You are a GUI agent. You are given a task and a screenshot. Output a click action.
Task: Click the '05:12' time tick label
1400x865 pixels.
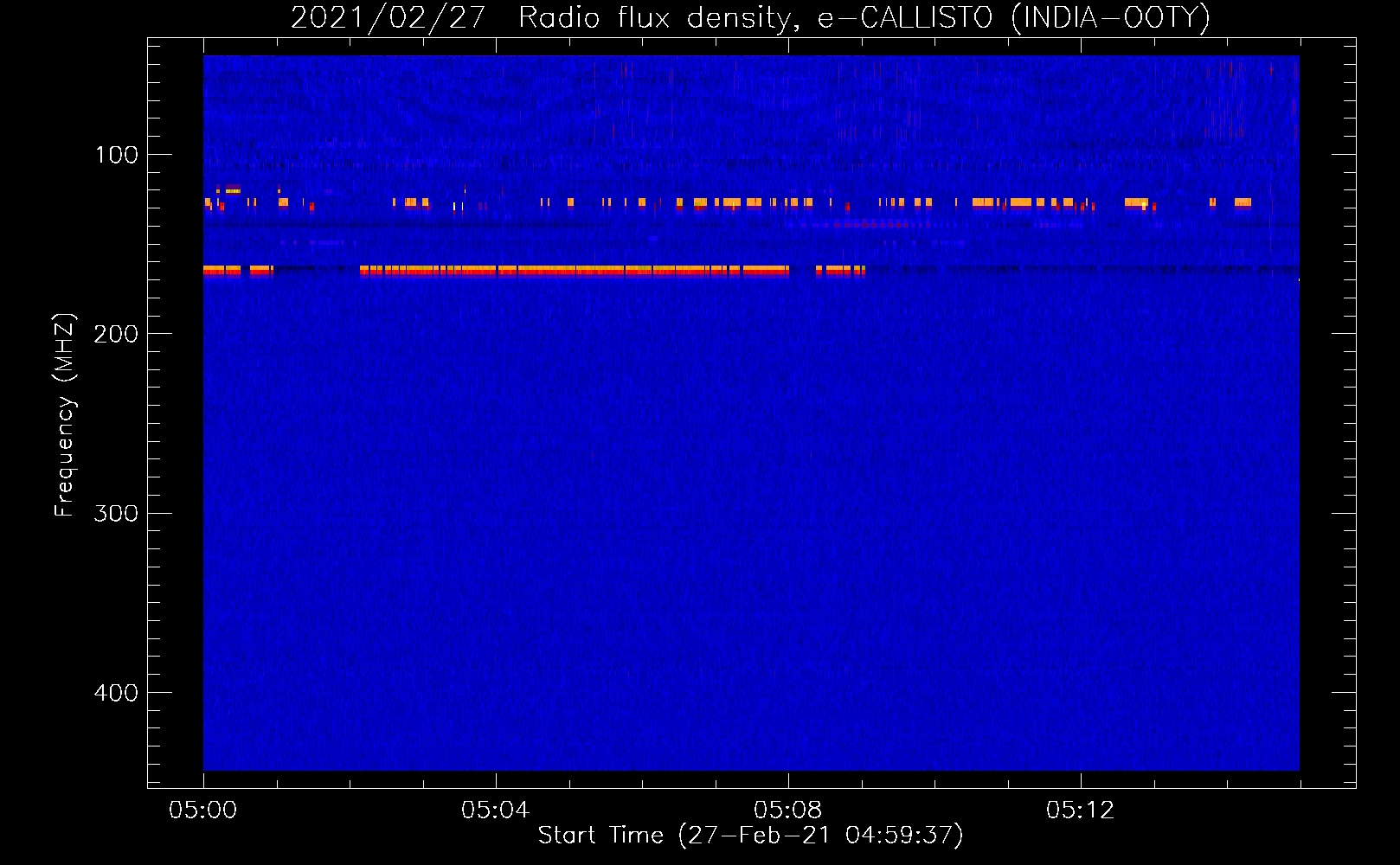tap(1080, 810)
